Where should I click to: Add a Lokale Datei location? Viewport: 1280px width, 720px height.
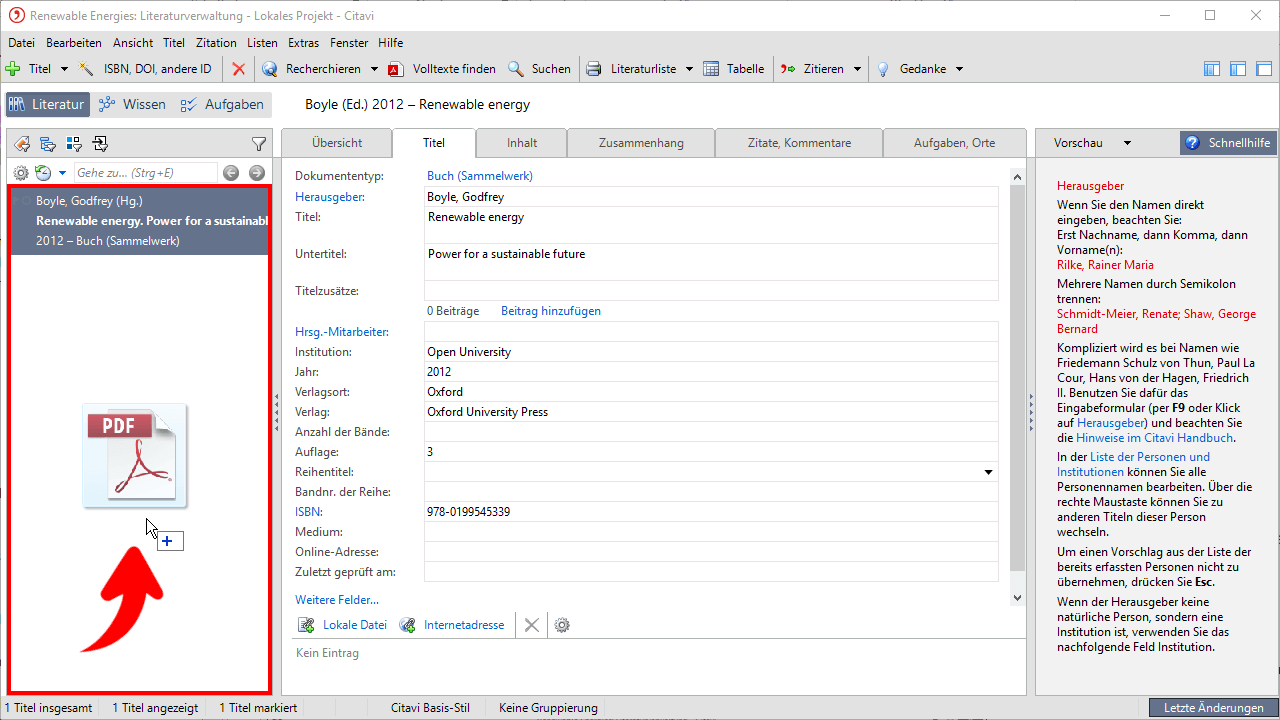343,625
